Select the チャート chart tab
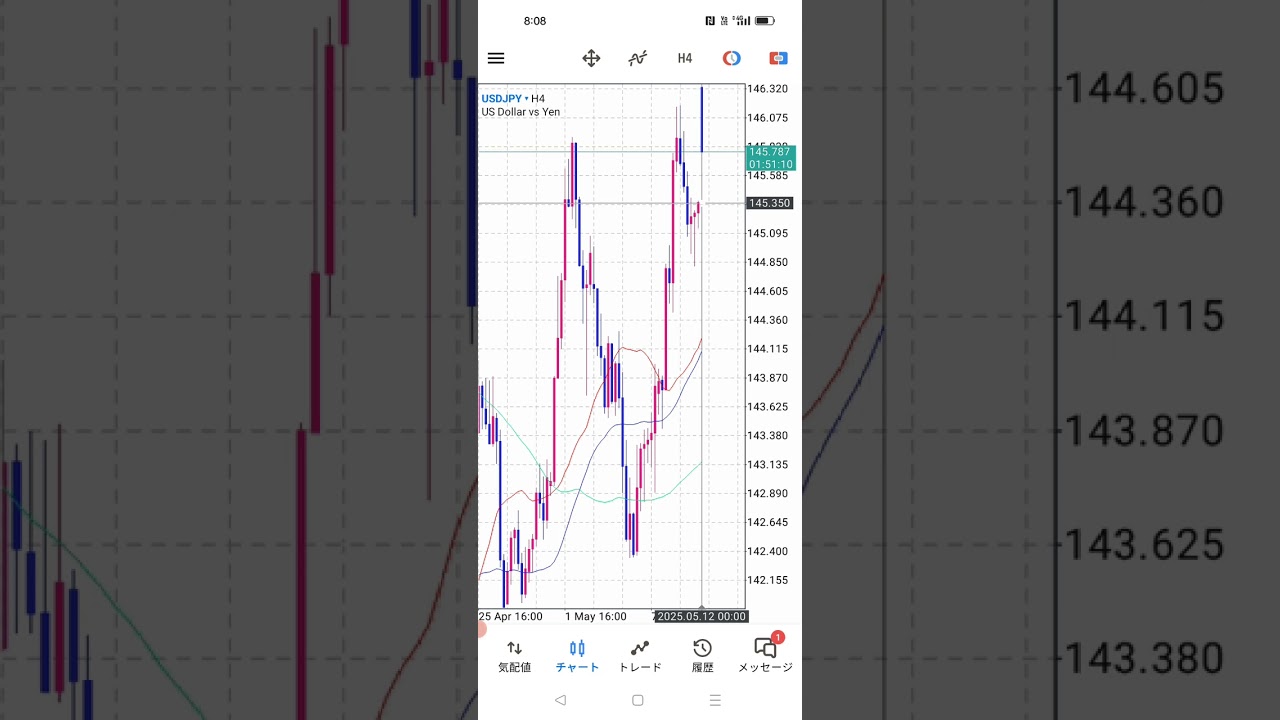This screenshot has height=720, width=1280. (577, 656)
